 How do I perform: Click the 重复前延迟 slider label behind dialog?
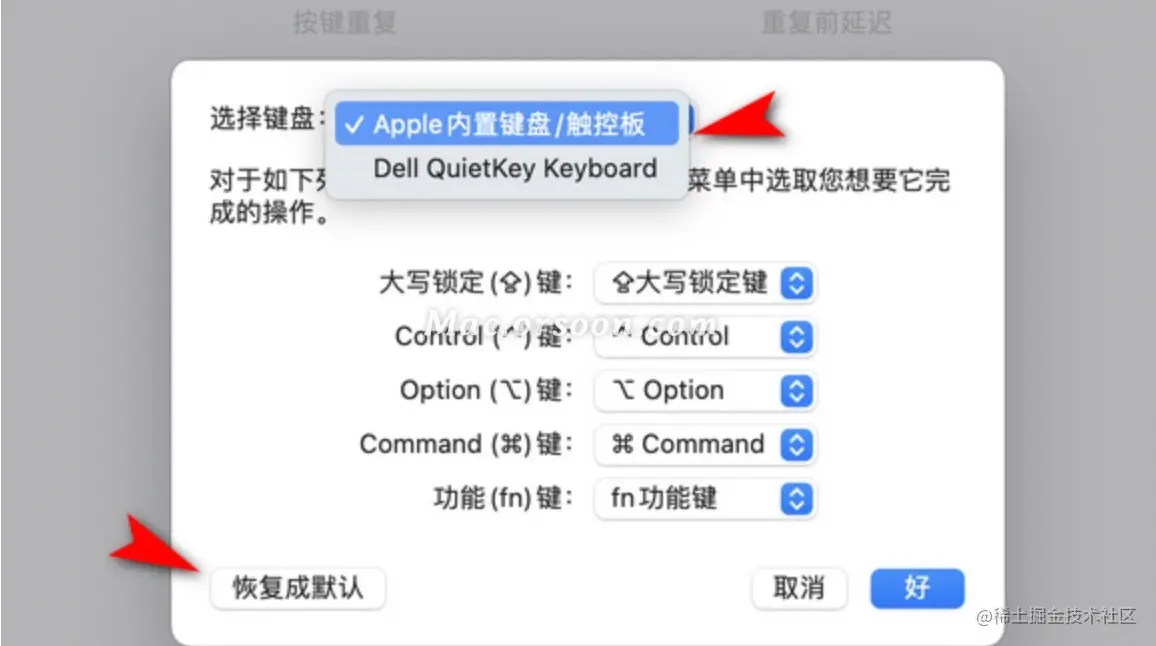(x=826, y=22)
